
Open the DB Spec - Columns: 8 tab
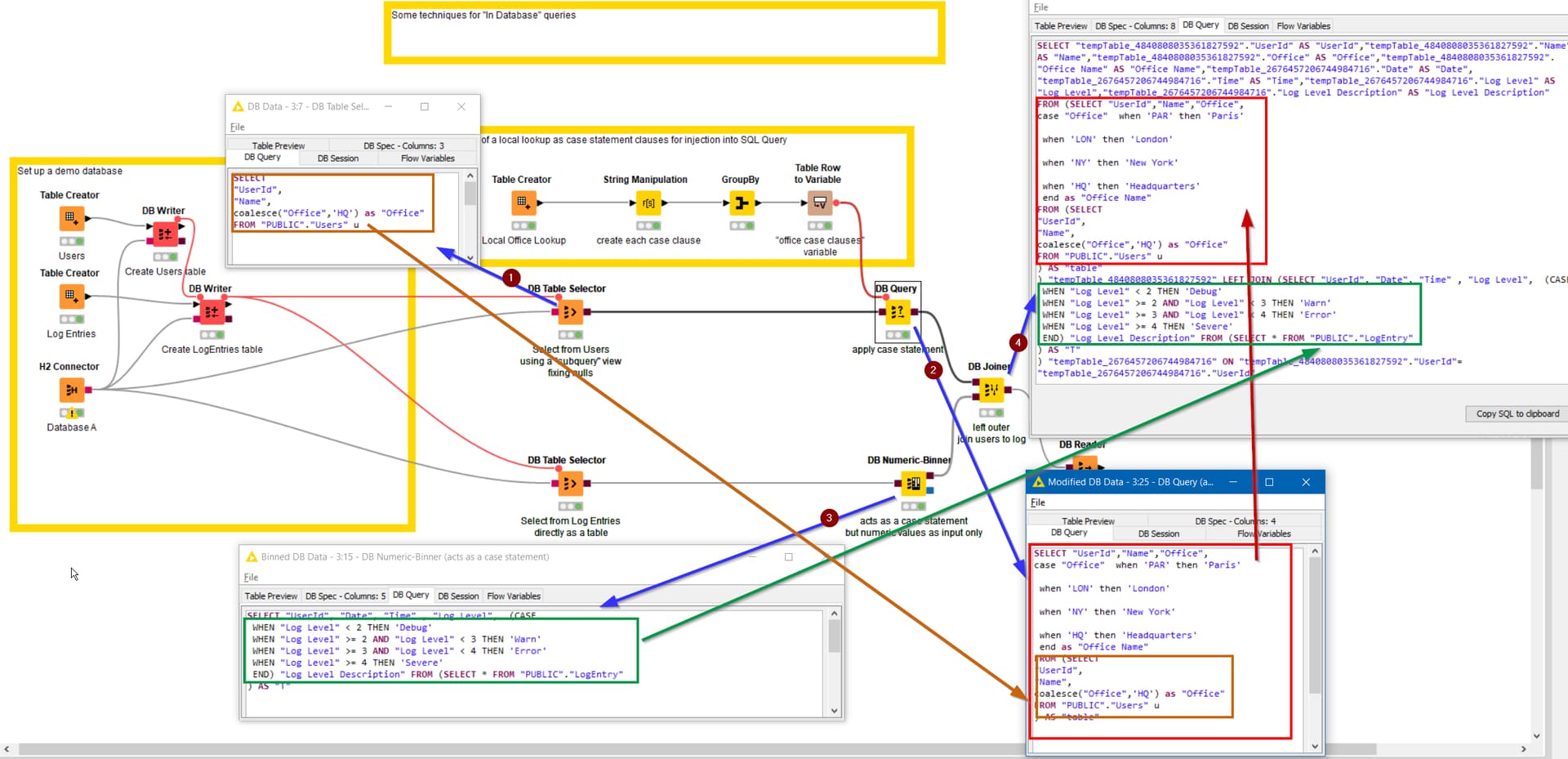tap(1135, 25)
